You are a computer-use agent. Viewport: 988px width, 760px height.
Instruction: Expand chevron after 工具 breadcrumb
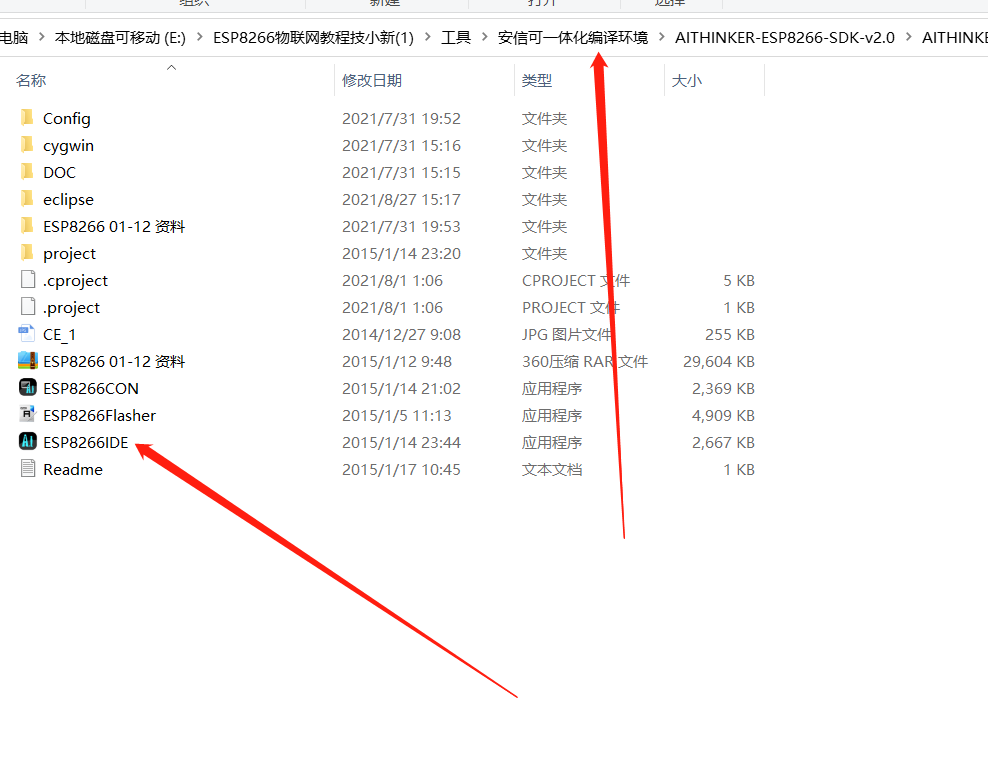[x=485, y=37]
